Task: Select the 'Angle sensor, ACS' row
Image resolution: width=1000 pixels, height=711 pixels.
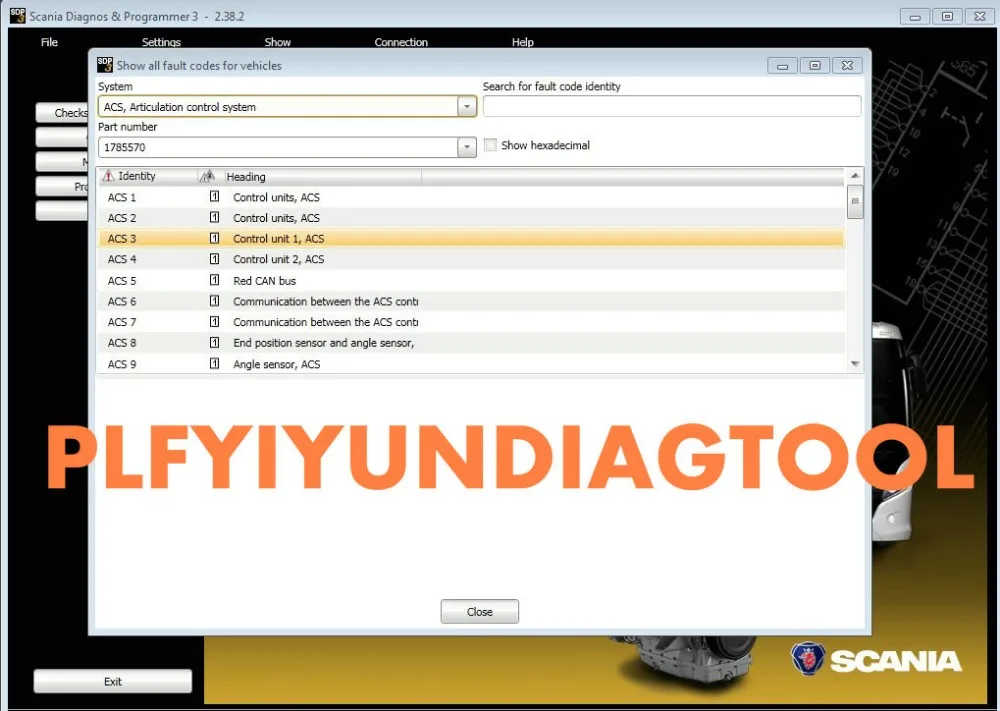Action: (471, 364)
